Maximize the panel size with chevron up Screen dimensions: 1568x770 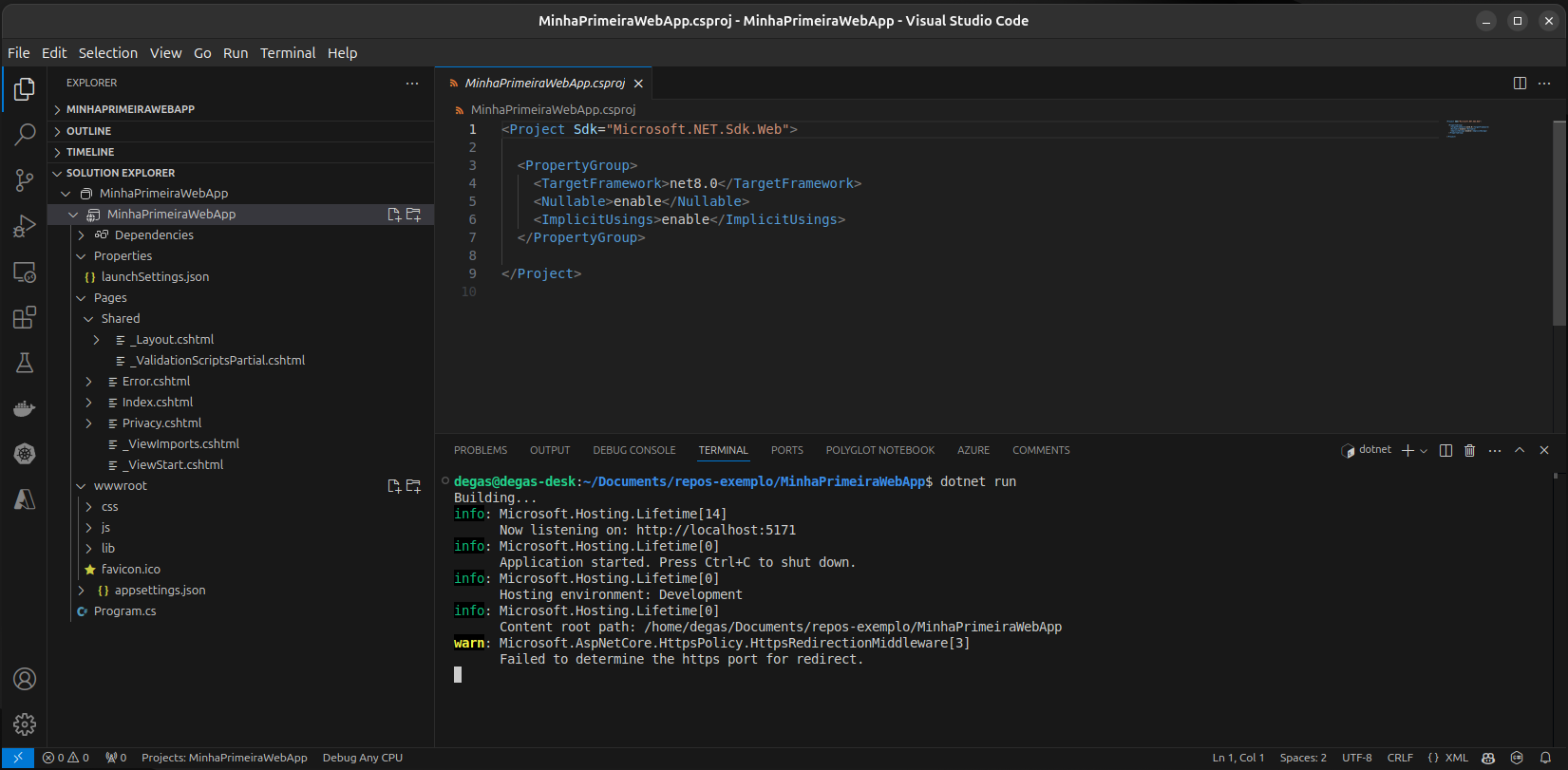click(x=1520, y=450)
